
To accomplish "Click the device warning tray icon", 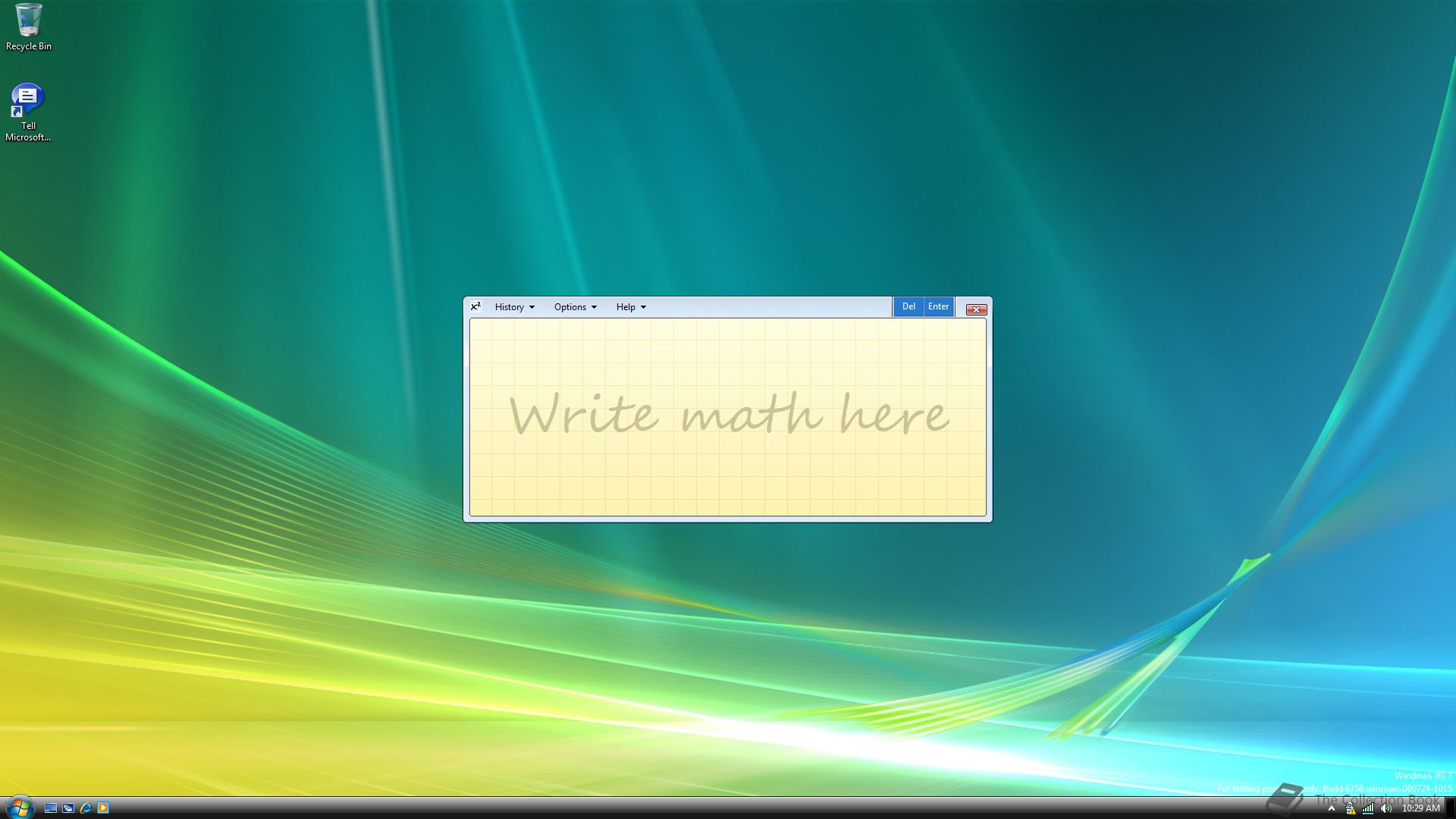I will [x=1351, y=808].
